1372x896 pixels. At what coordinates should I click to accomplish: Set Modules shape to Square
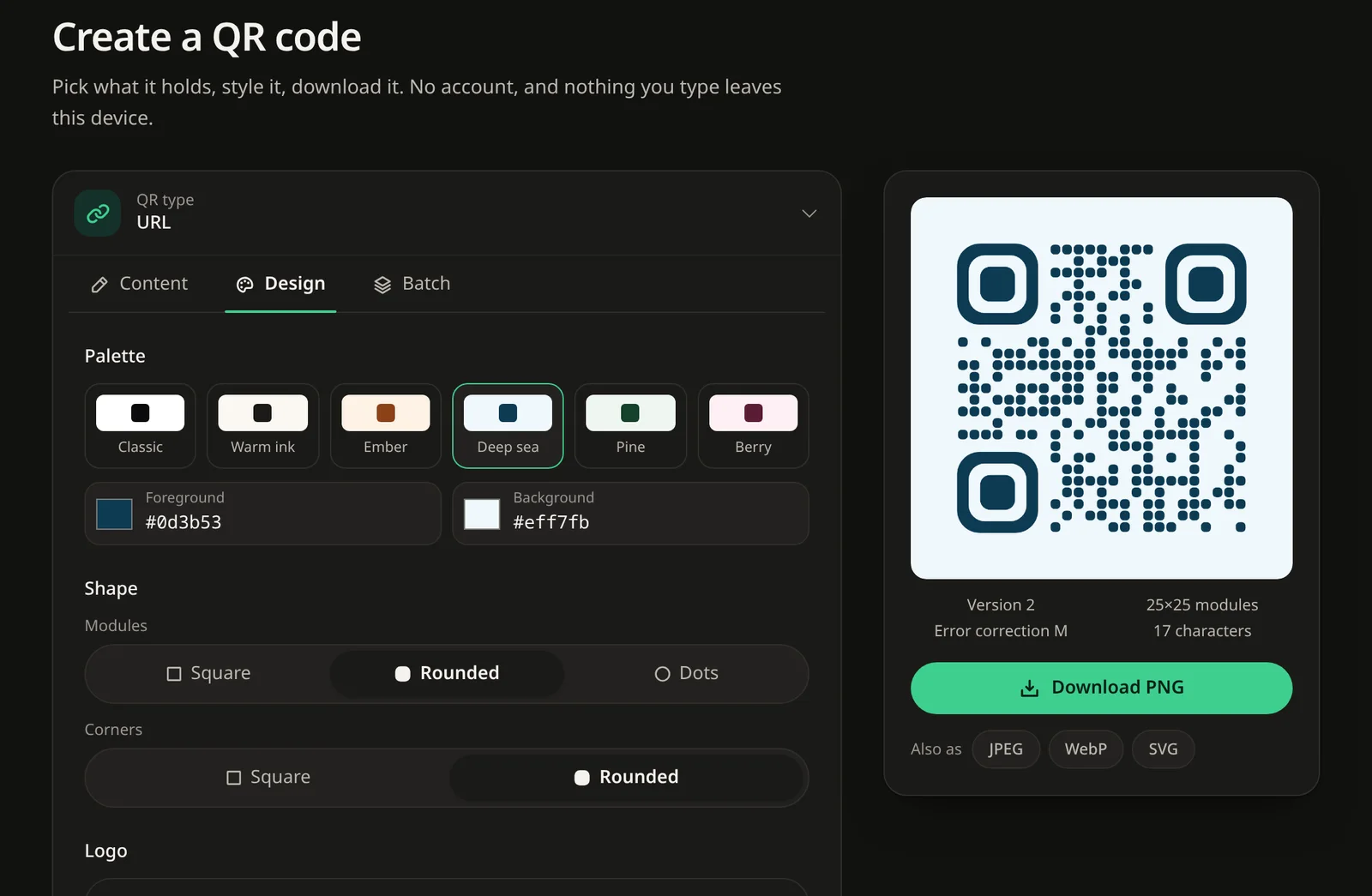208,674
